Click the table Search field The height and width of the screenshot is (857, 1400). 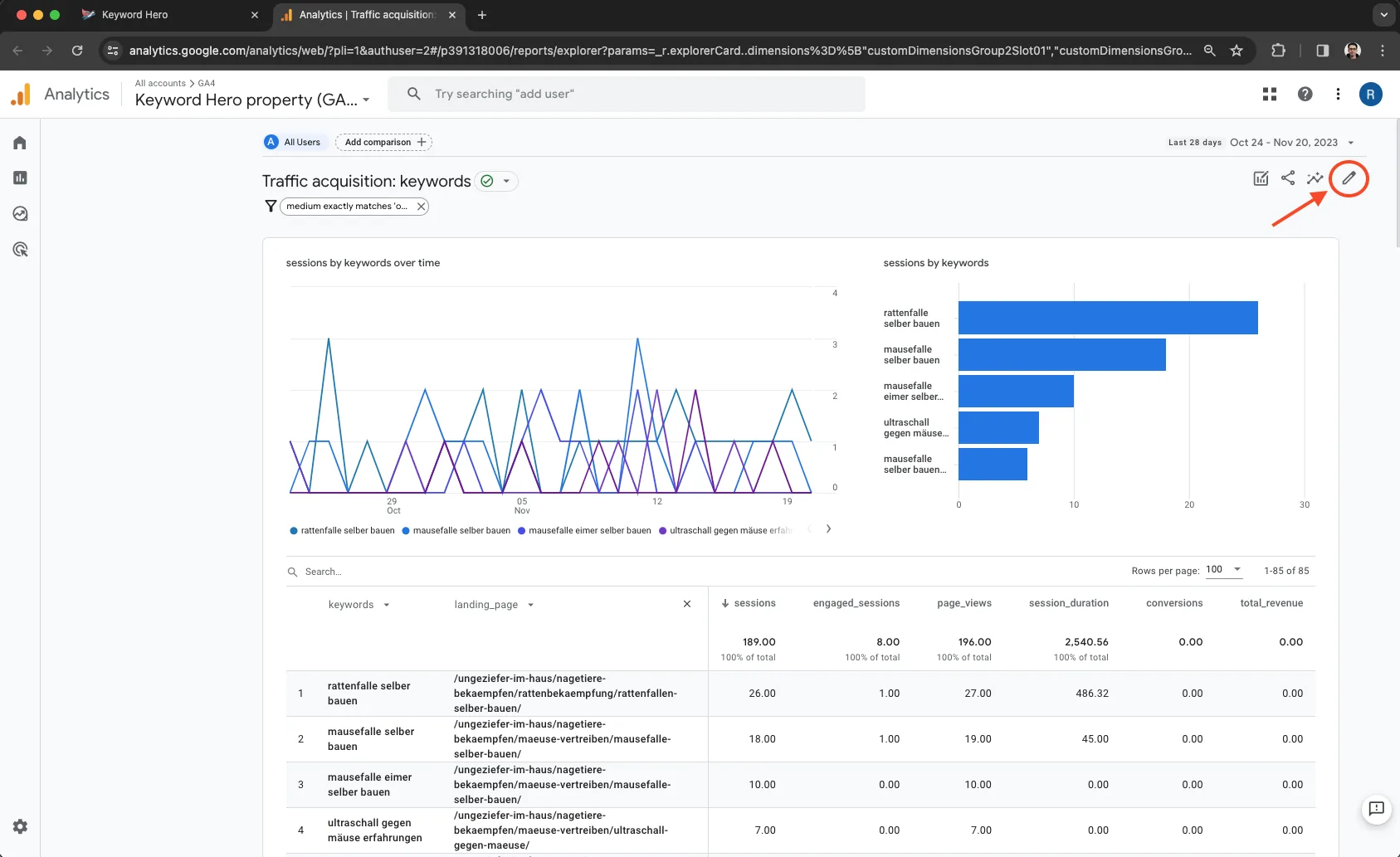324,572
